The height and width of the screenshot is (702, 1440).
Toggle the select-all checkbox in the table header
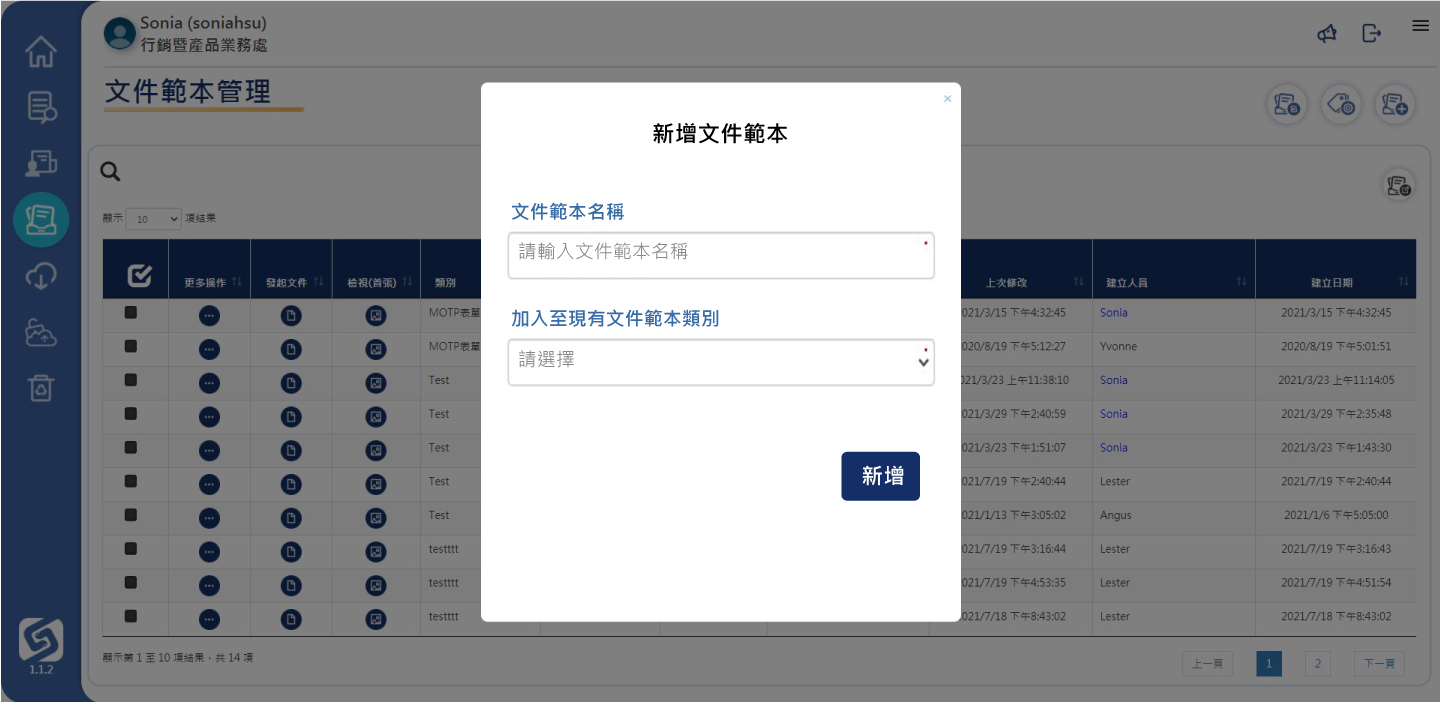pos(141,277)
